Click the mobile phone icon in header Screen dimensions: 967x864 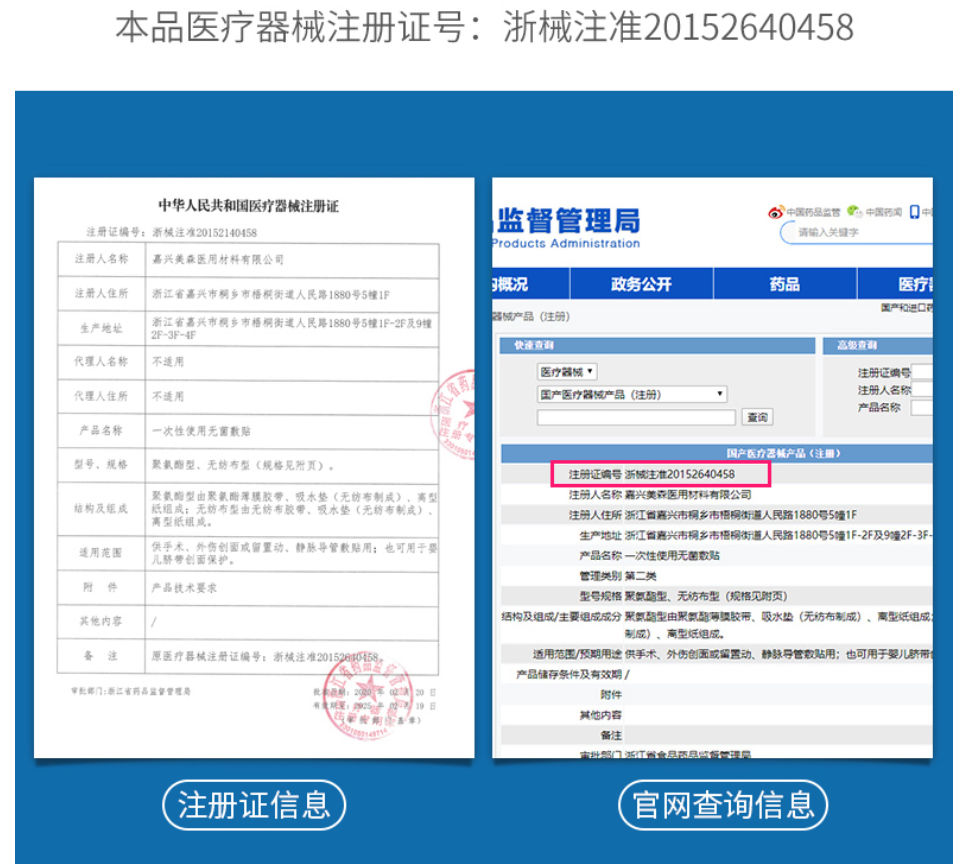[x=915, y=212]
